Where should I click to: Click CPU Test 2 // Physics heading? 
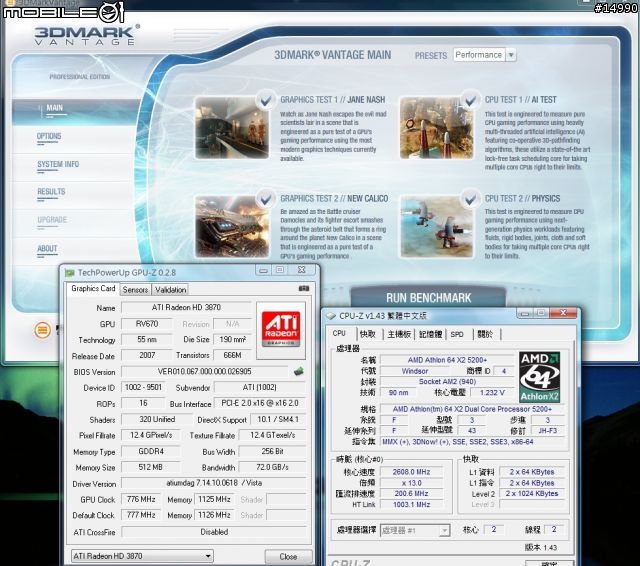(x=522, y=199)
